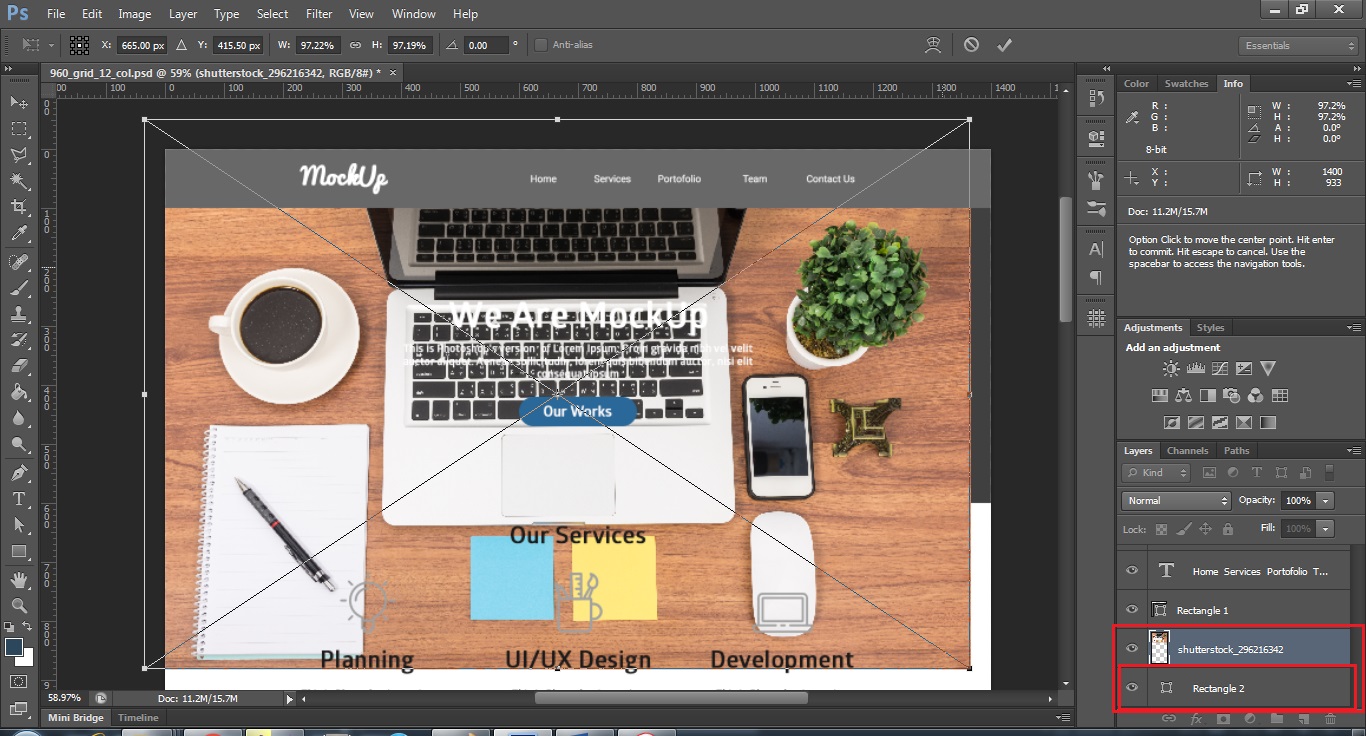Click the warp mode switch icon
Screen dimensions: 1366x736
tap(934, 45)
